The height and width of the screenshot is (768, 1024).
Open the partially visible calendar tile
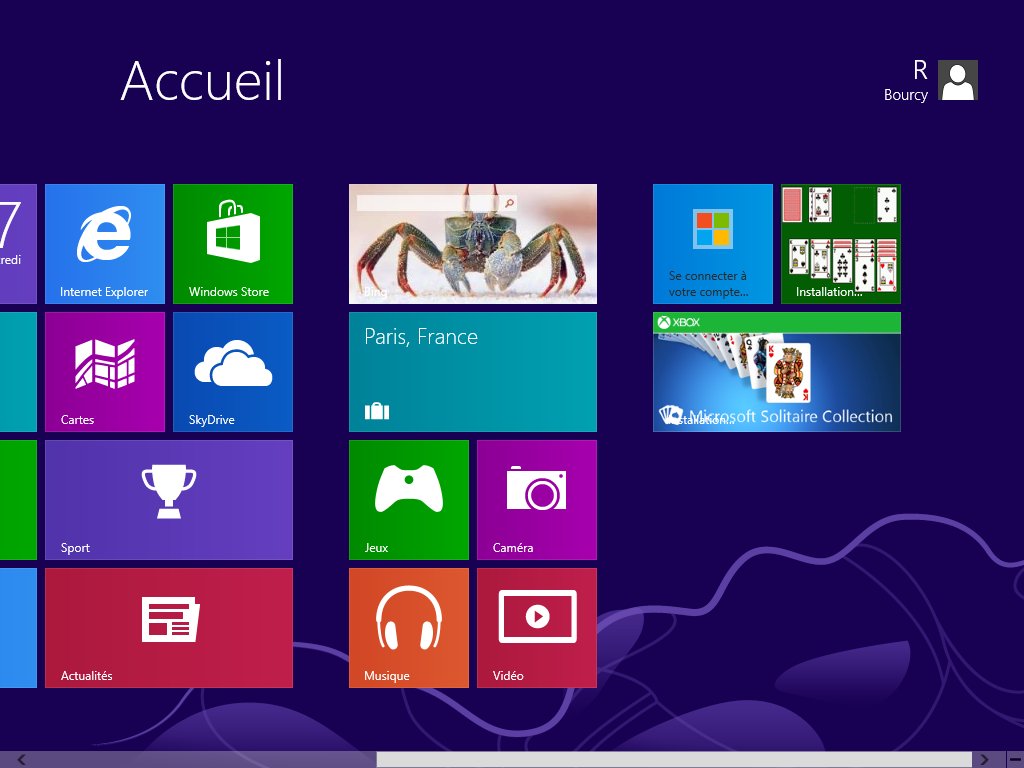[x=18, y=244]
